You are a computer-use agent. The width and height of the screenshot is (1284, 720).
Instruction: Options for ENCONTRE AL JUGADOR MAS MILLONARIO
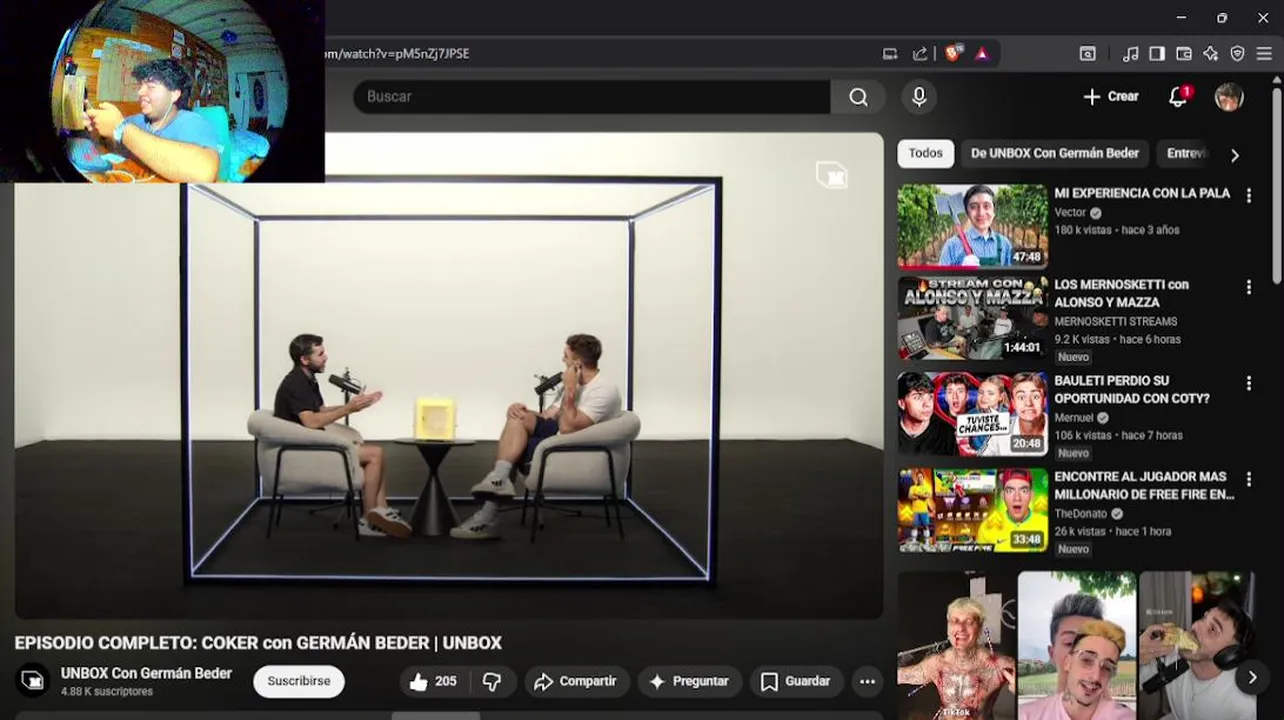pyautogui.click(x=1248, y=480)
